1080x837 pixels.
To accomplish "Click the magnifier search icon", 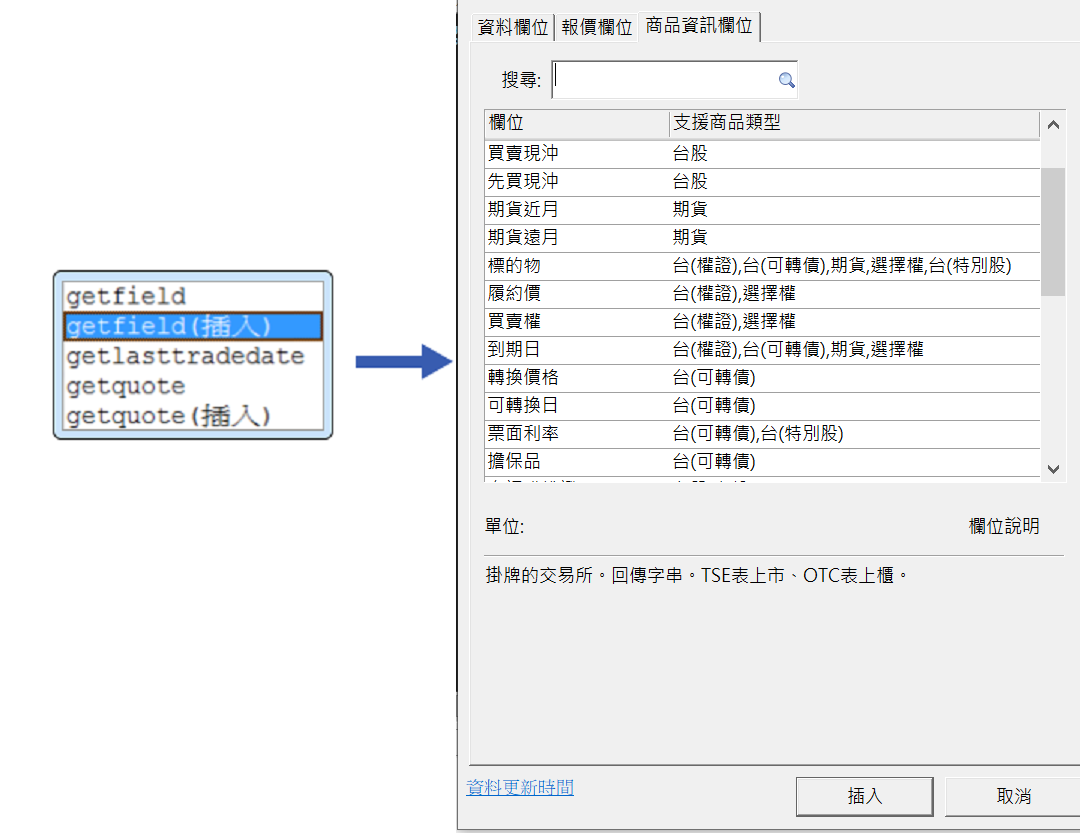I will click(786, 80).
